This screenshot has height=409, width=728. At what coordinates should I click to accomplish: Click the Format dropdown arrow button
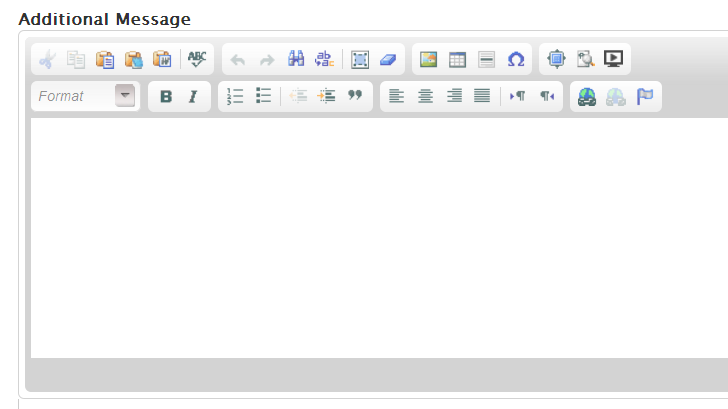pyautogui.click(x=125, y=96)
